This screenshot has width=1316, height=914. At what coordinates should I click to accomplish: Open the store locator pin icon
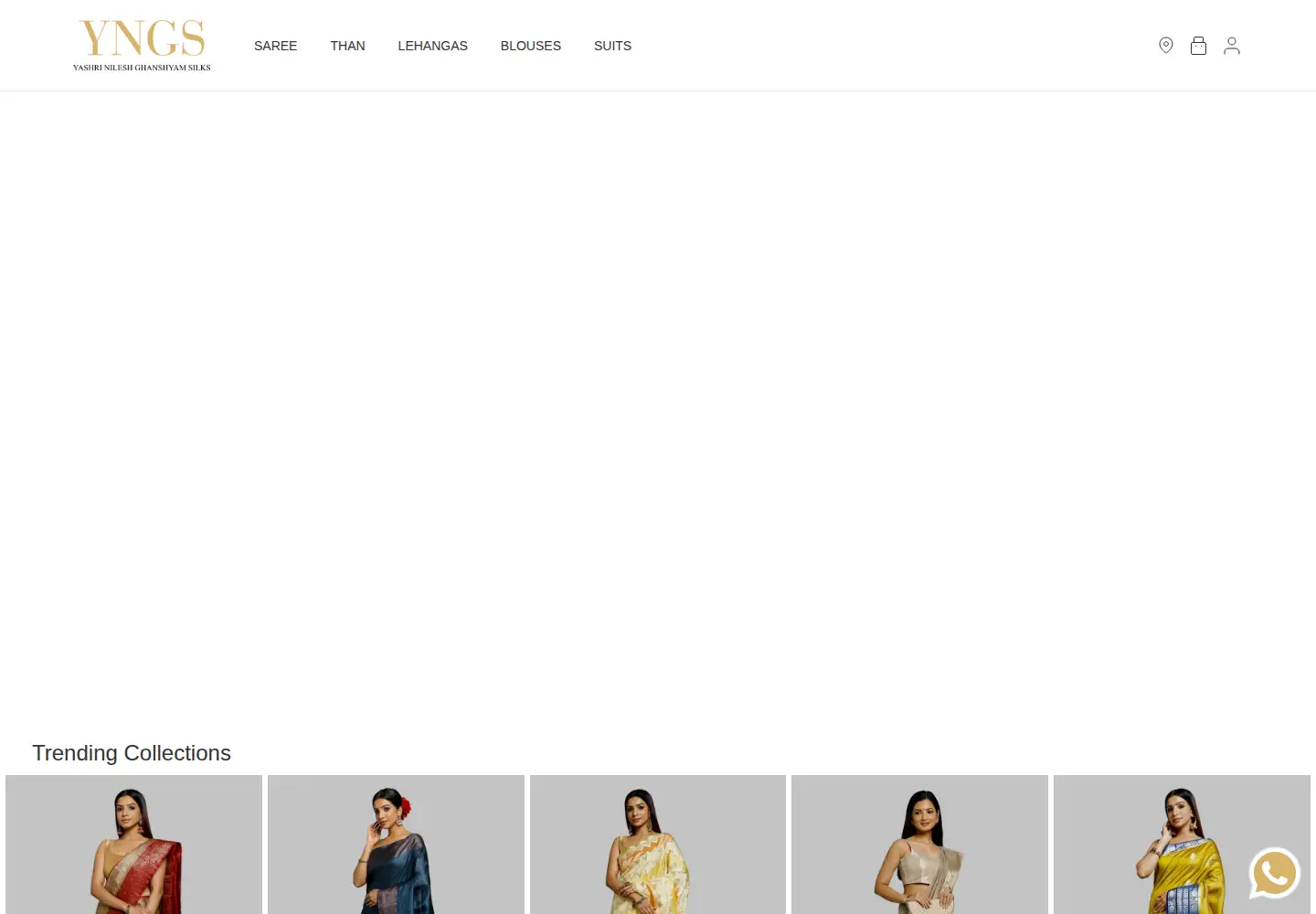[1166, 46]
